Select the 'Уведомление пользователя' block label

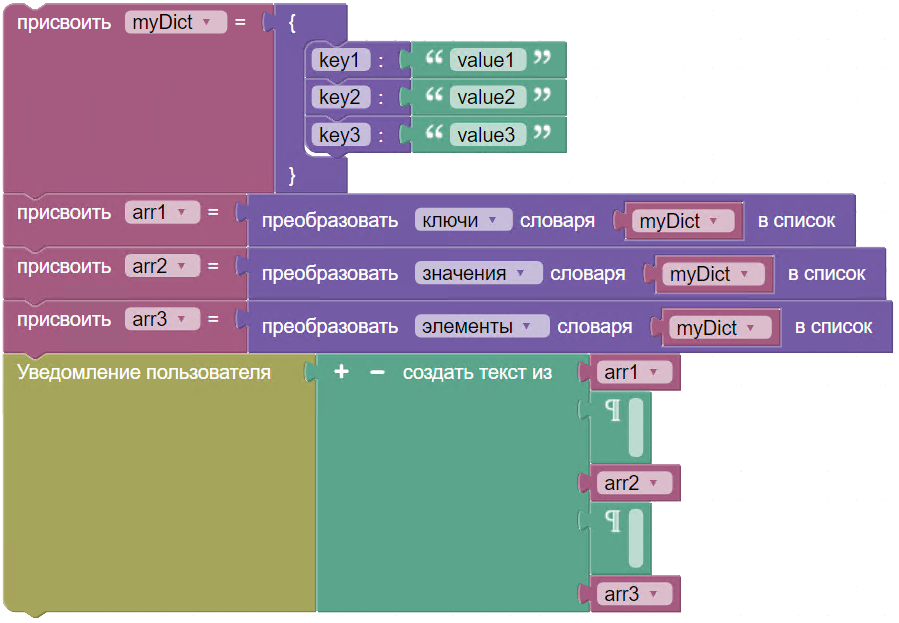143,373
